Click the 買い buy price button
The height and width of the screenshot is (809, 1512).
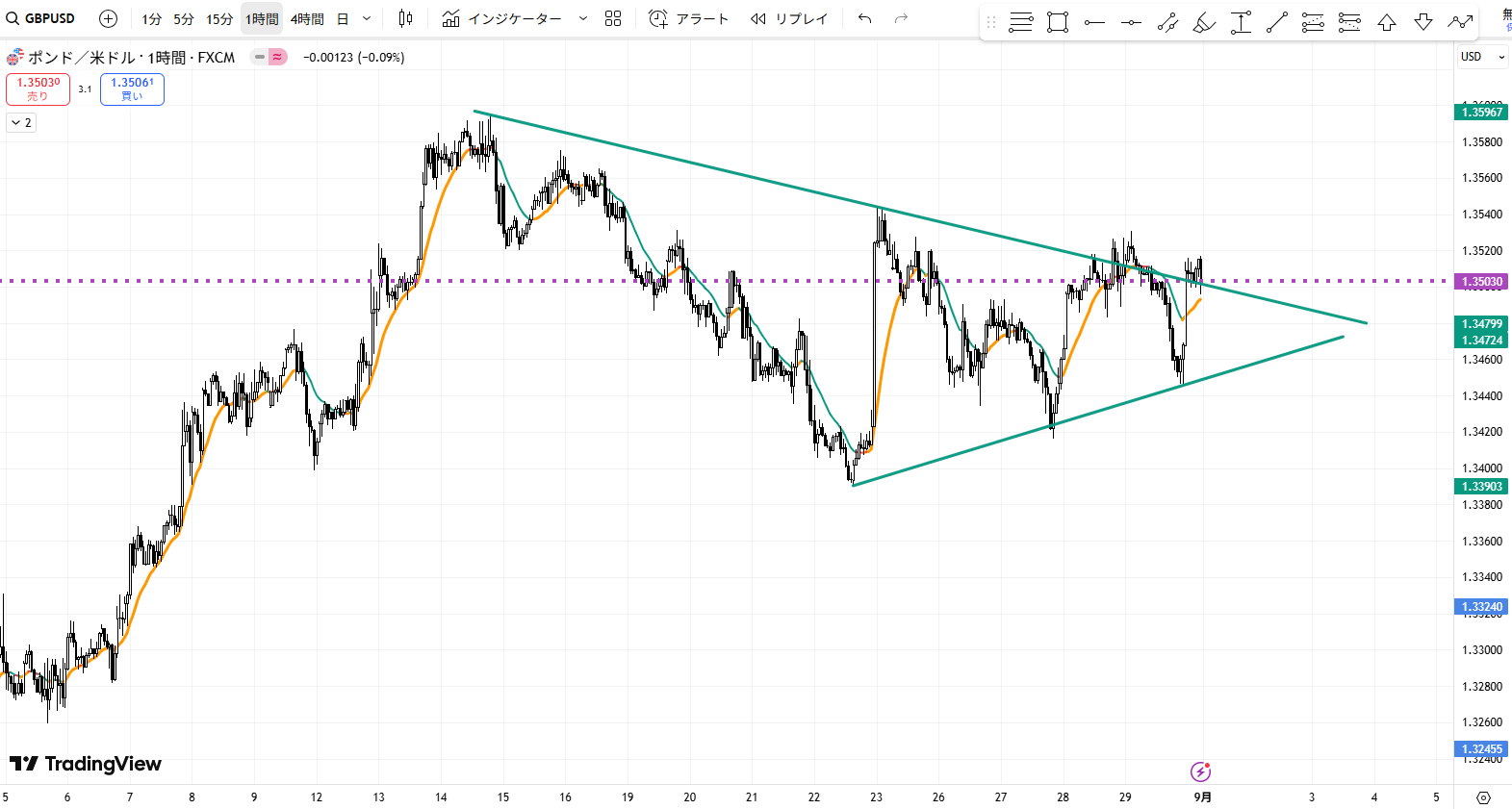click(132, 89)
